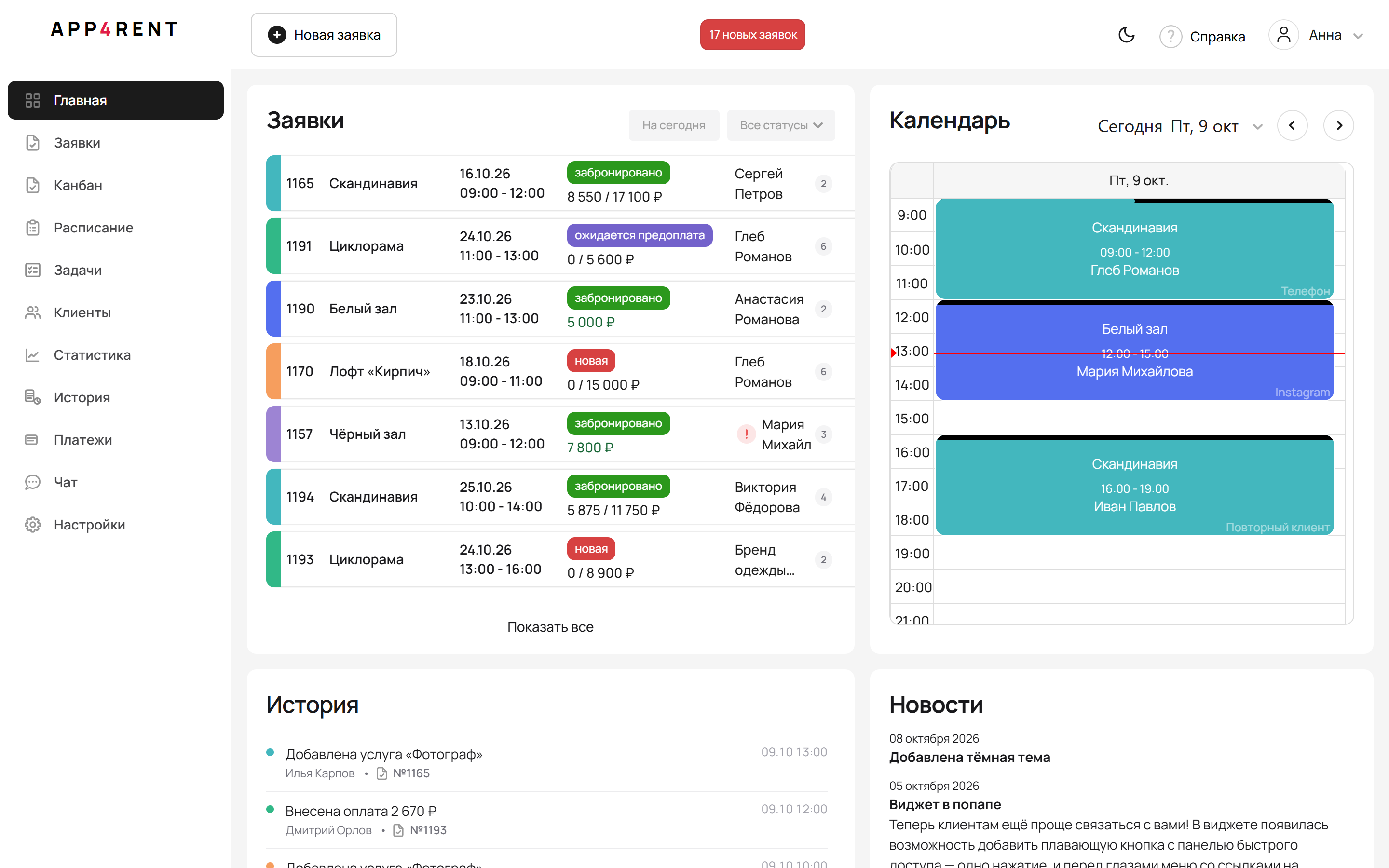Viewport: 1389px width, 868px height.
Task: Click the Справка question mark icon
Action: click(1171, 36)
